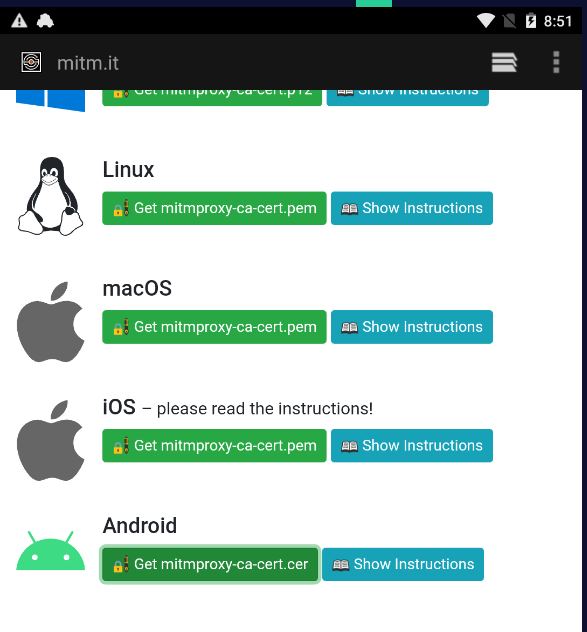
Task: Get Android mitmproxy-ca-cert.cer certificate
Action: point(210,564)
